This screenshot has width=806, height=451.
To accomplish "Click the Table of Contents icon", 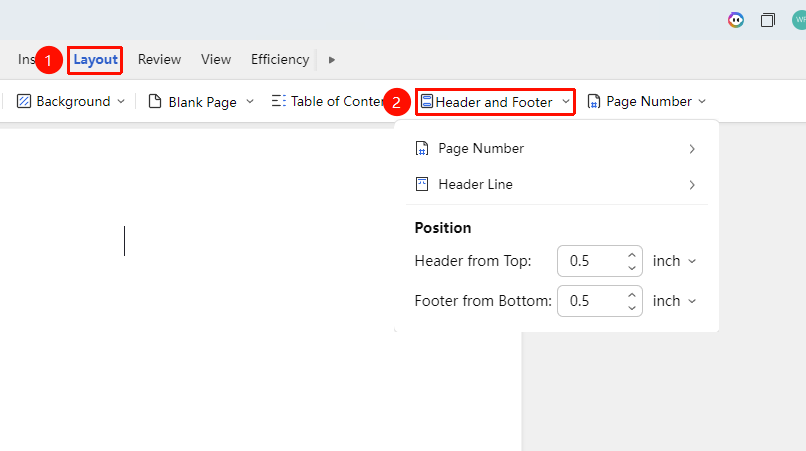I will pos(279,101).
